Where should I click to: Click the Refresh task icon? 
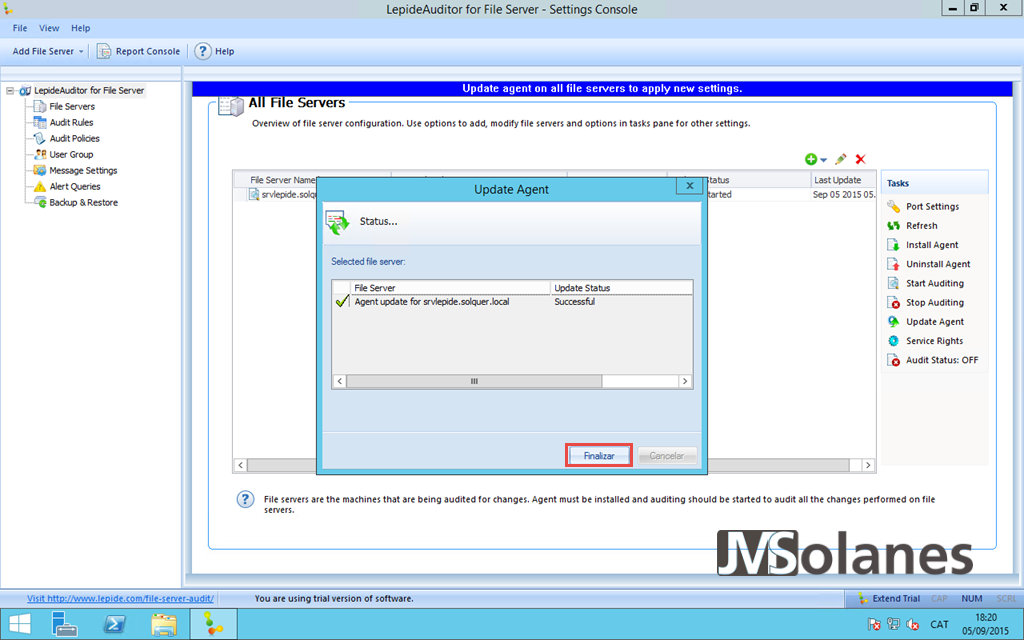click(893, 225)
